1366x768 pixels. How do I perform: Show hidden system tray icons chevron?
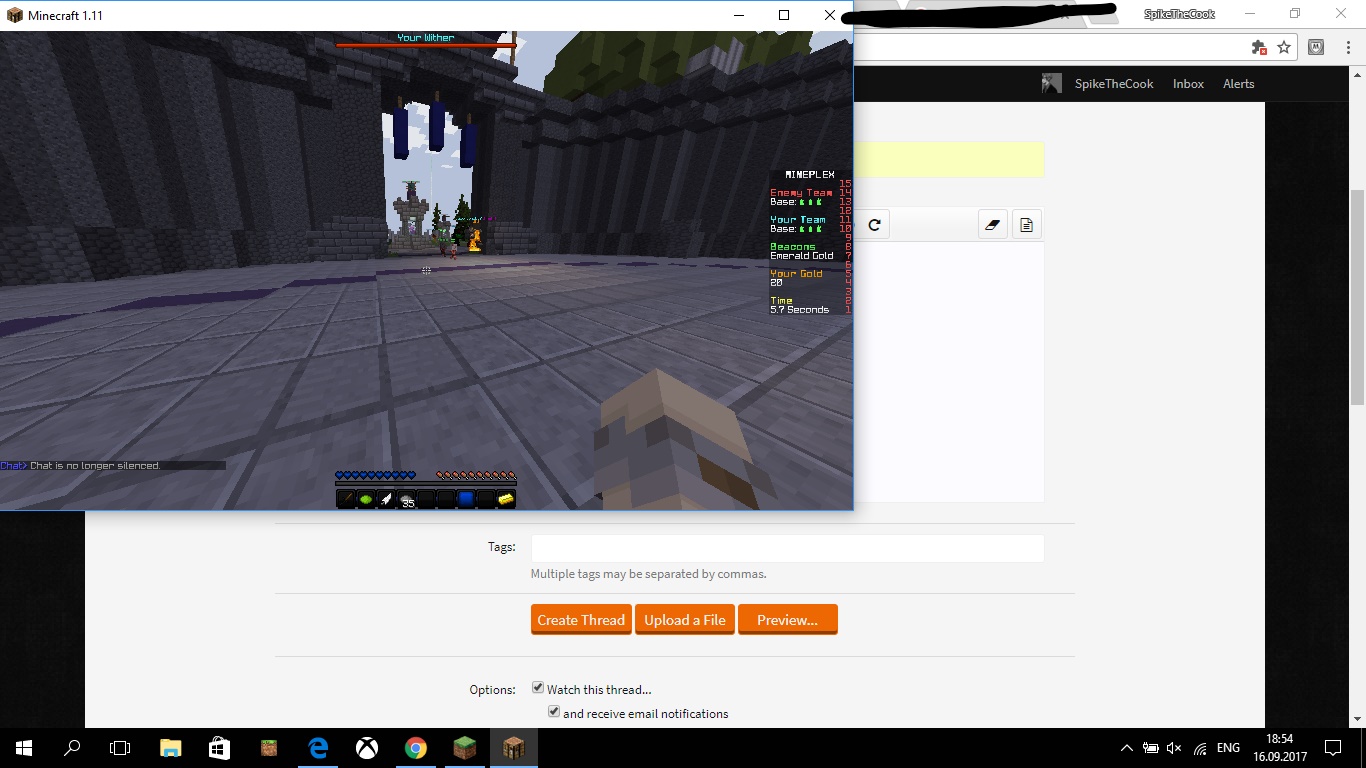[x=1127, y=748]
